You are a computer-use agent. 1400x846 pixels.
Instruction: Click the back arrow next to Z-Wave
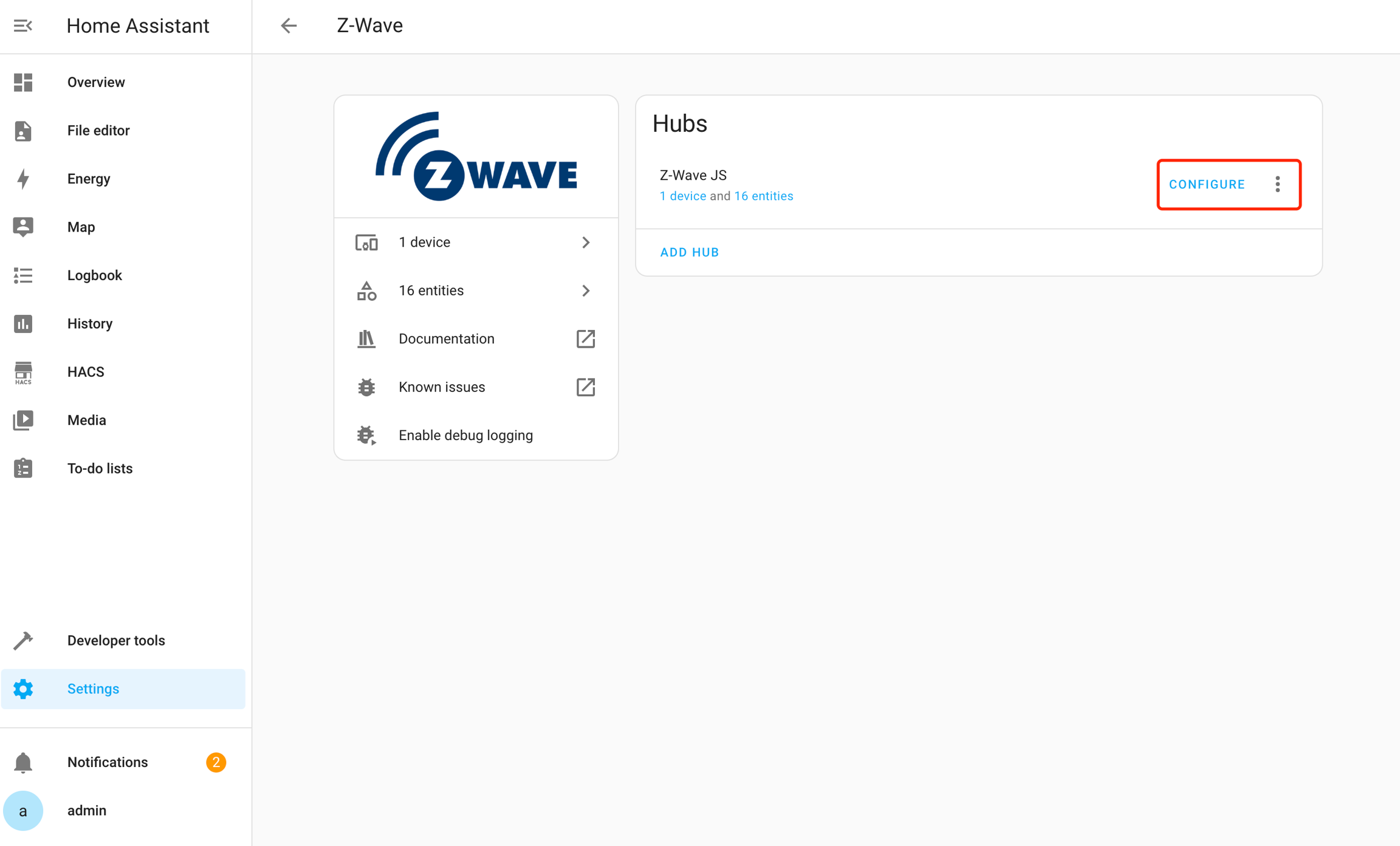289,26
